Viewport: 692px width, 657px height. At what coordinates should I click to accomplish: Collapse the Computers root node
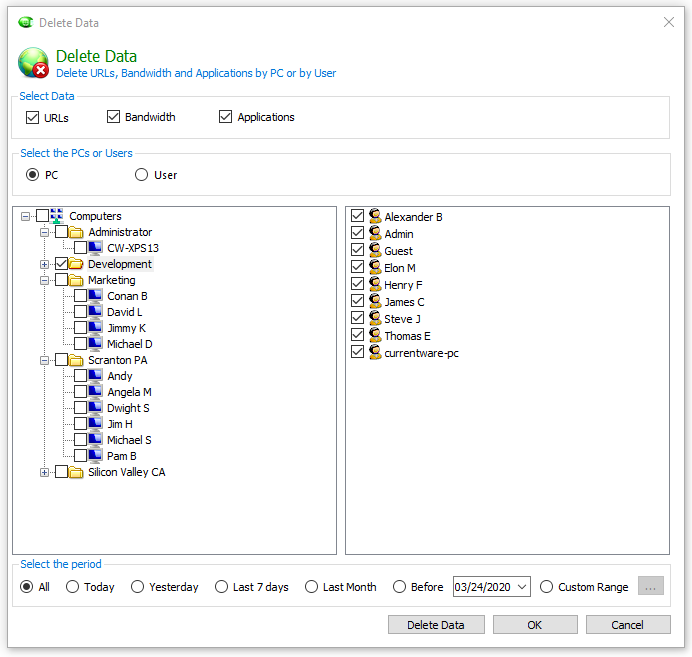tap(26, 216)
